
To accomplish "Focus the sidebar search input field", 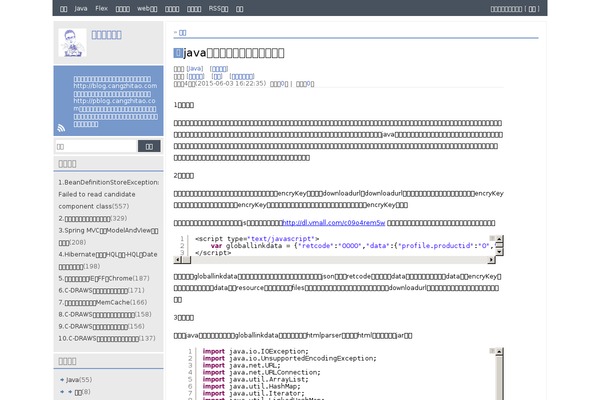I will pyautogui.click(x=96, y=146).
